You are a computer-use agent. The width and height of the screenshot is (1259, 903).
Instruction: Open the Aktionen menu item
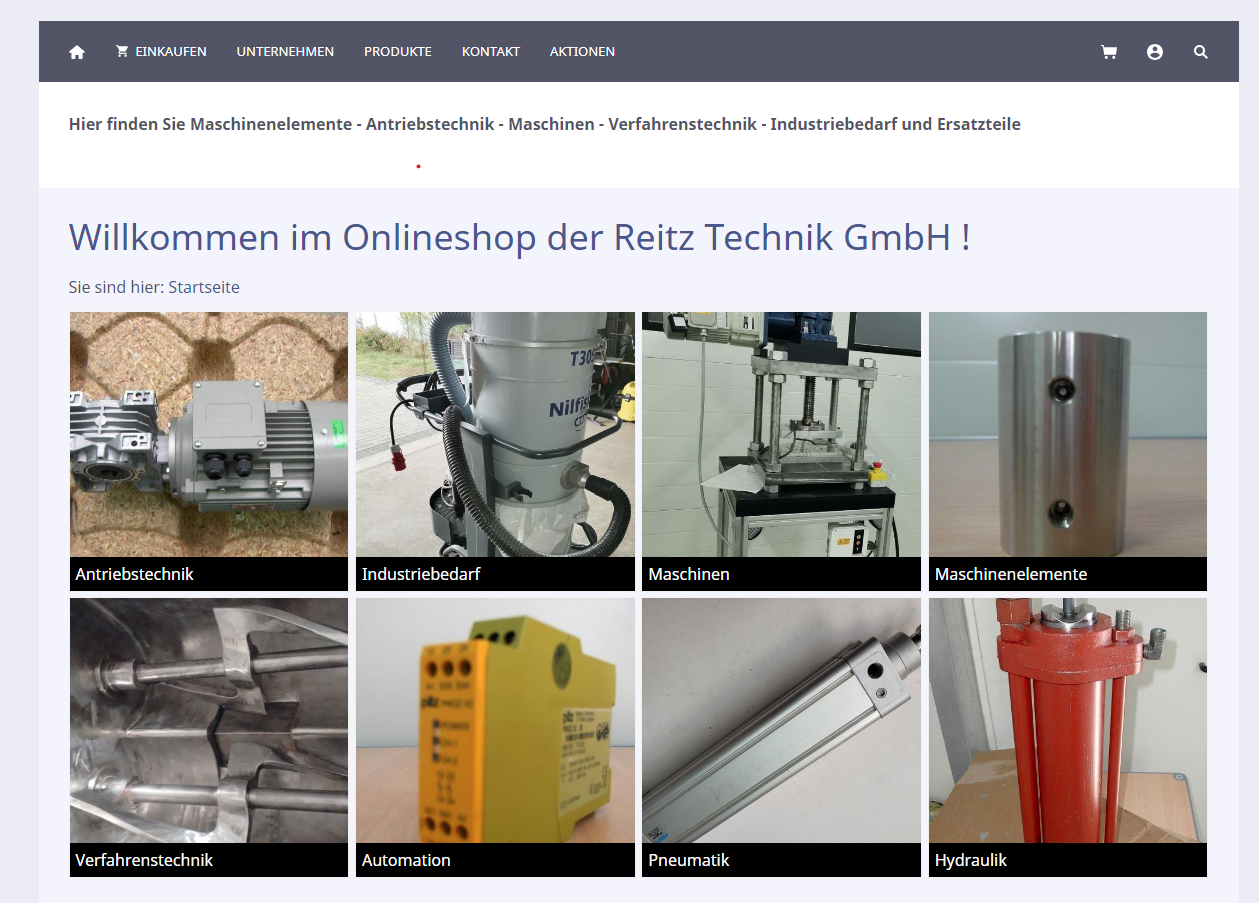tap(582, 52)
